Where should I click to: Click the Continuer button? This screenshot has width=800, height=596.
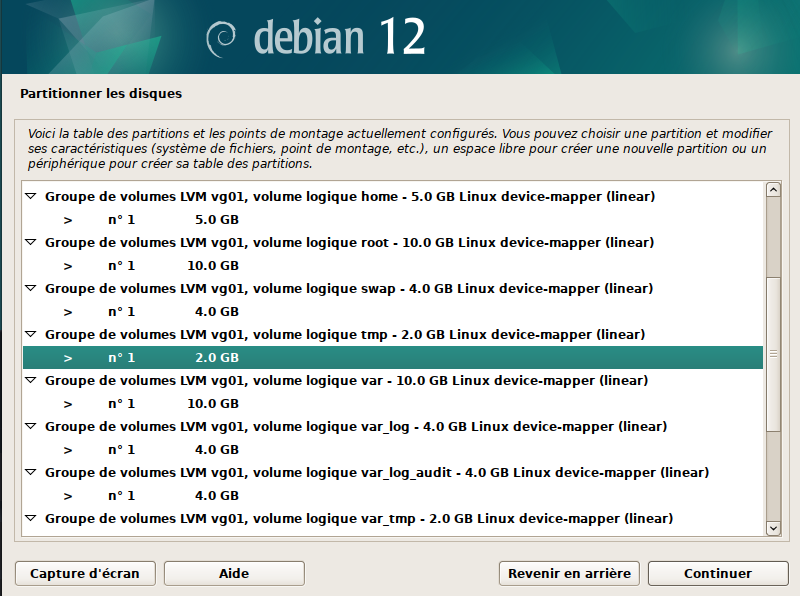click(717, 574)
